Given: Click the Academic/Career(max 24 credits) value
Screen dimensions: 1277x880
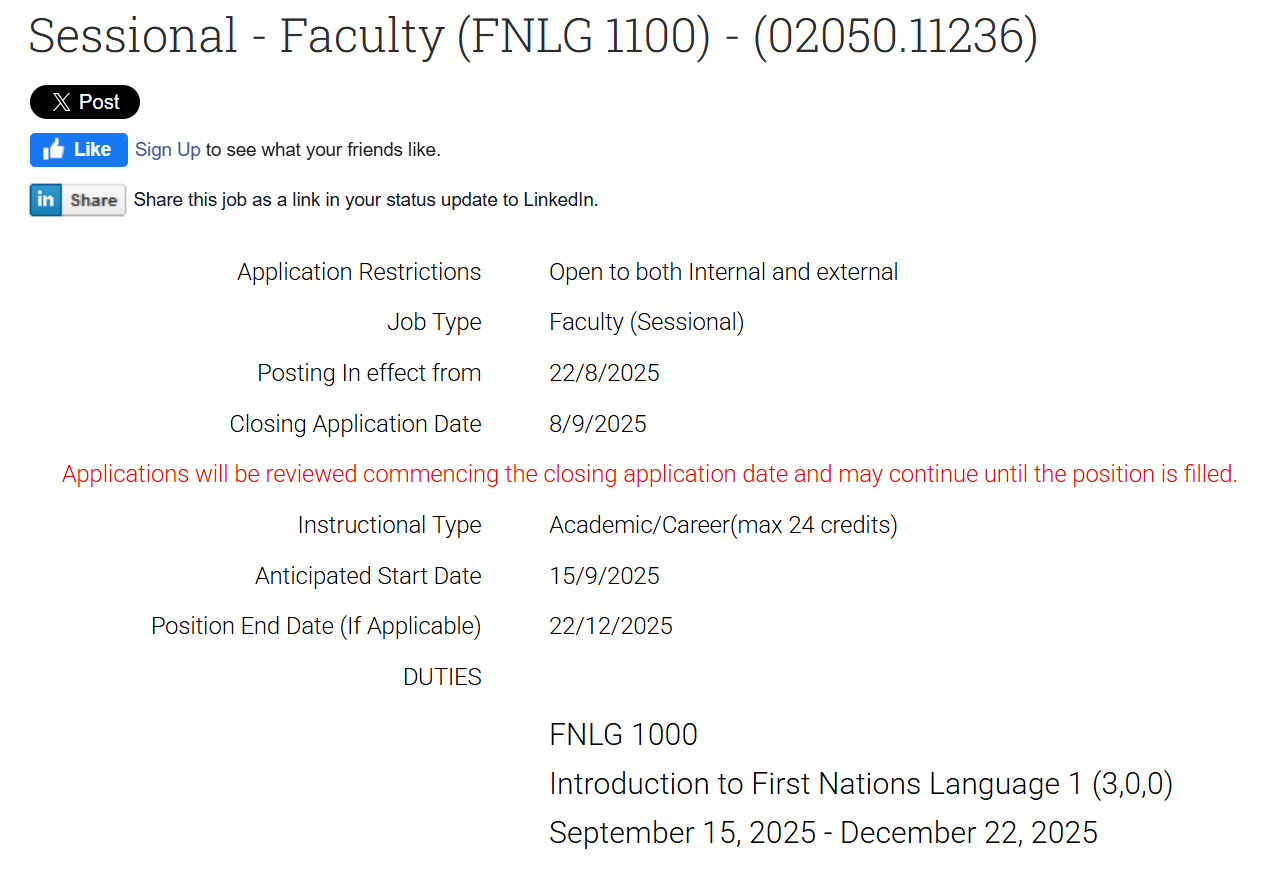Looking at the screenshot, I should [x=723, y=525].
